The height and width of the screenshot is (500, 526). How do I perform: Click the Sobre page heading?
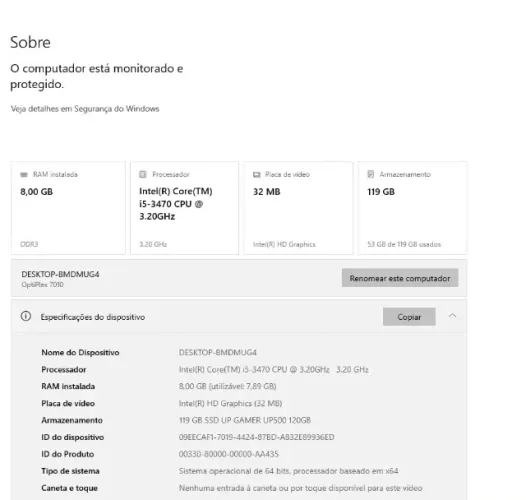[31, 42]
